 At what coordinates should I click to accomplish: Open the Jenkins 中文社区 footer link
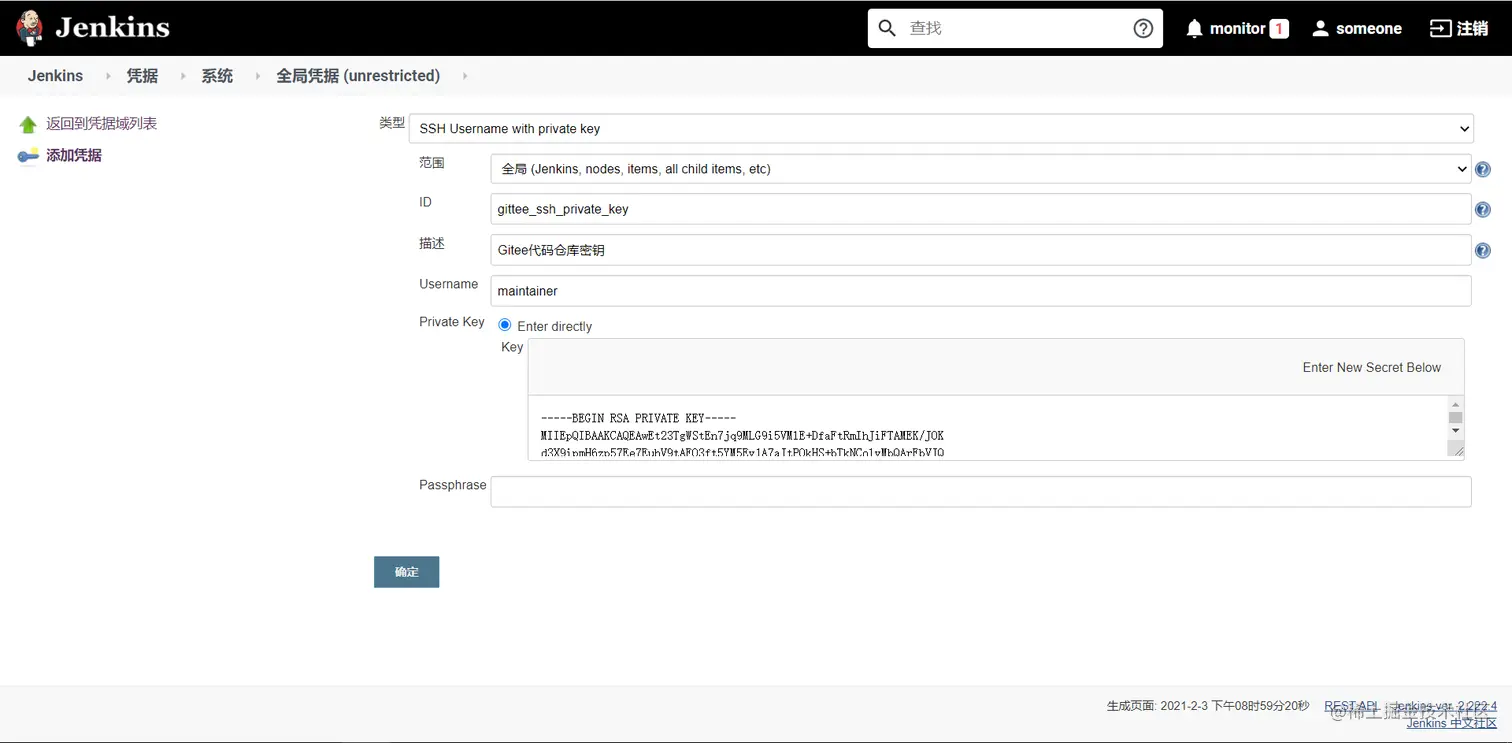coord(1452,723)
